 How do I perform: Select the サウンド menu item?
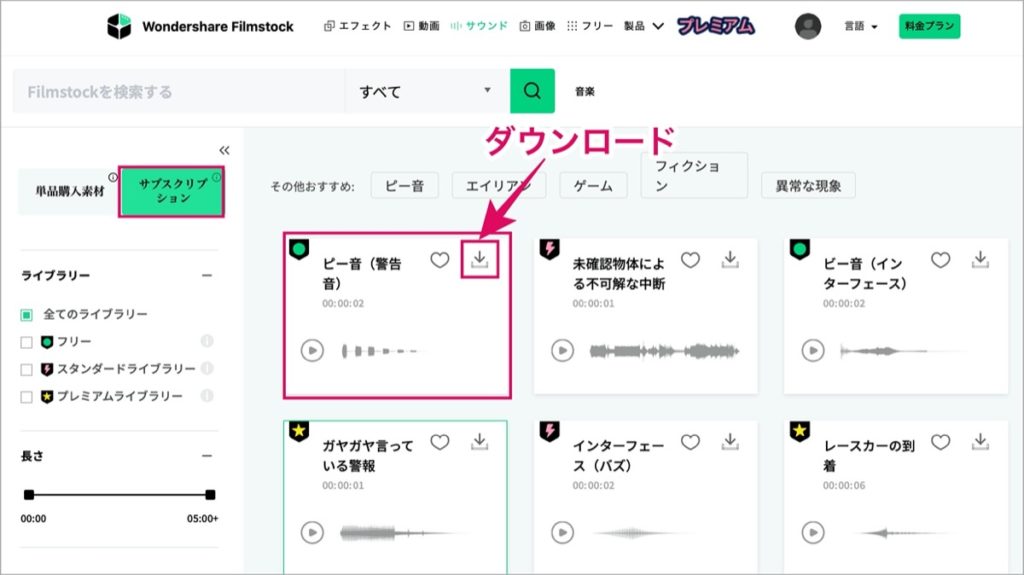click(x=479, y=26)
